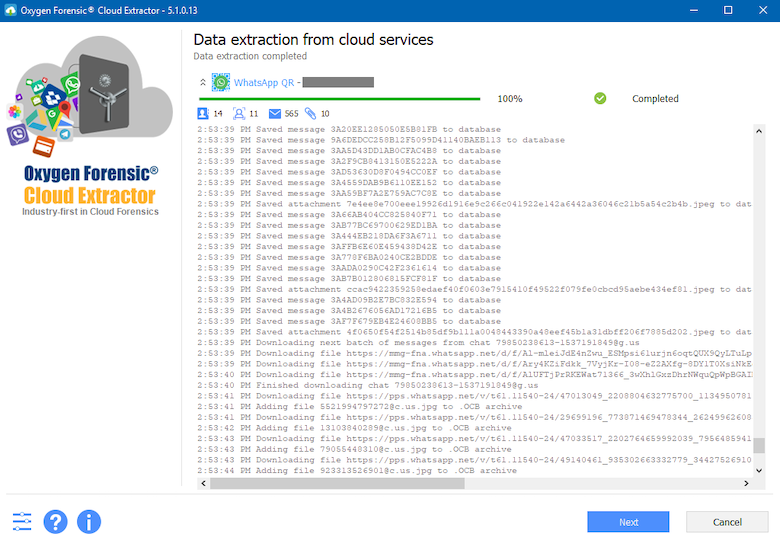The height and width of the screenshot is (534, 780).
Task: Click log line 'Saved message 3AF7F679EB4E24608BB5'
Action: (349, 321)
